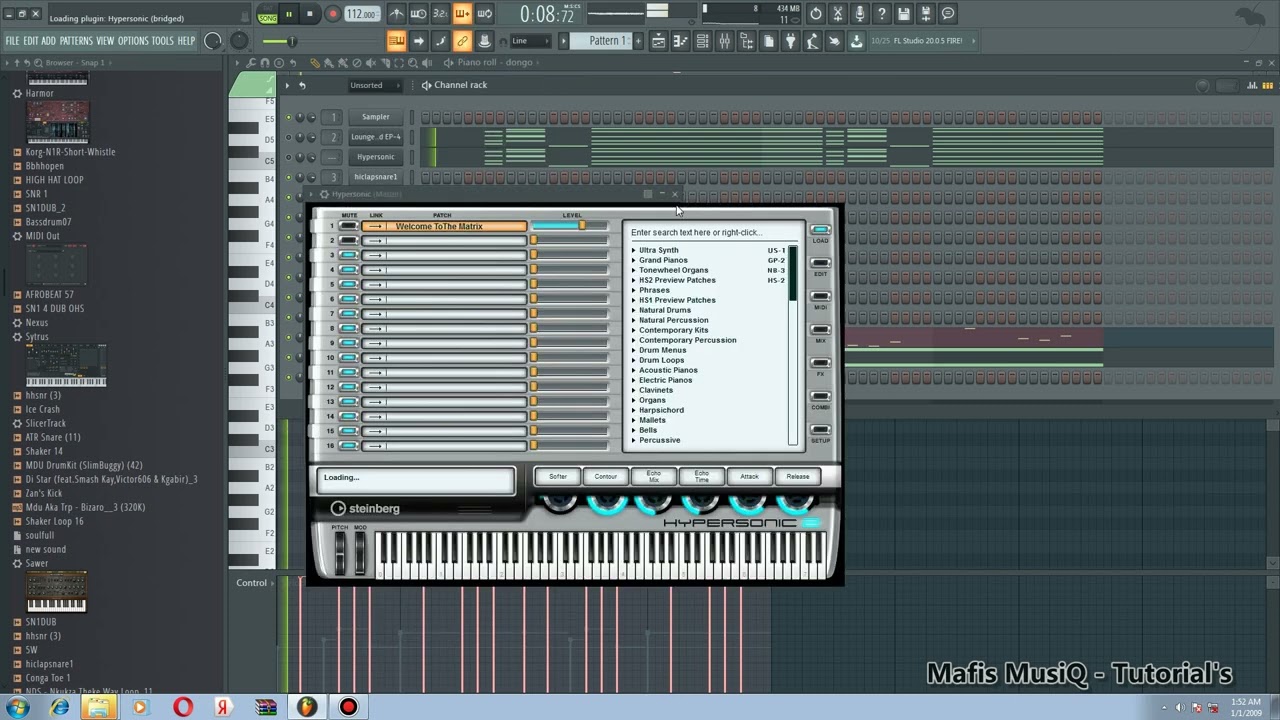Click the patch search text field in Hypersonic
The height and width of the screenshot is (720, 1280).
click(710, 232)
